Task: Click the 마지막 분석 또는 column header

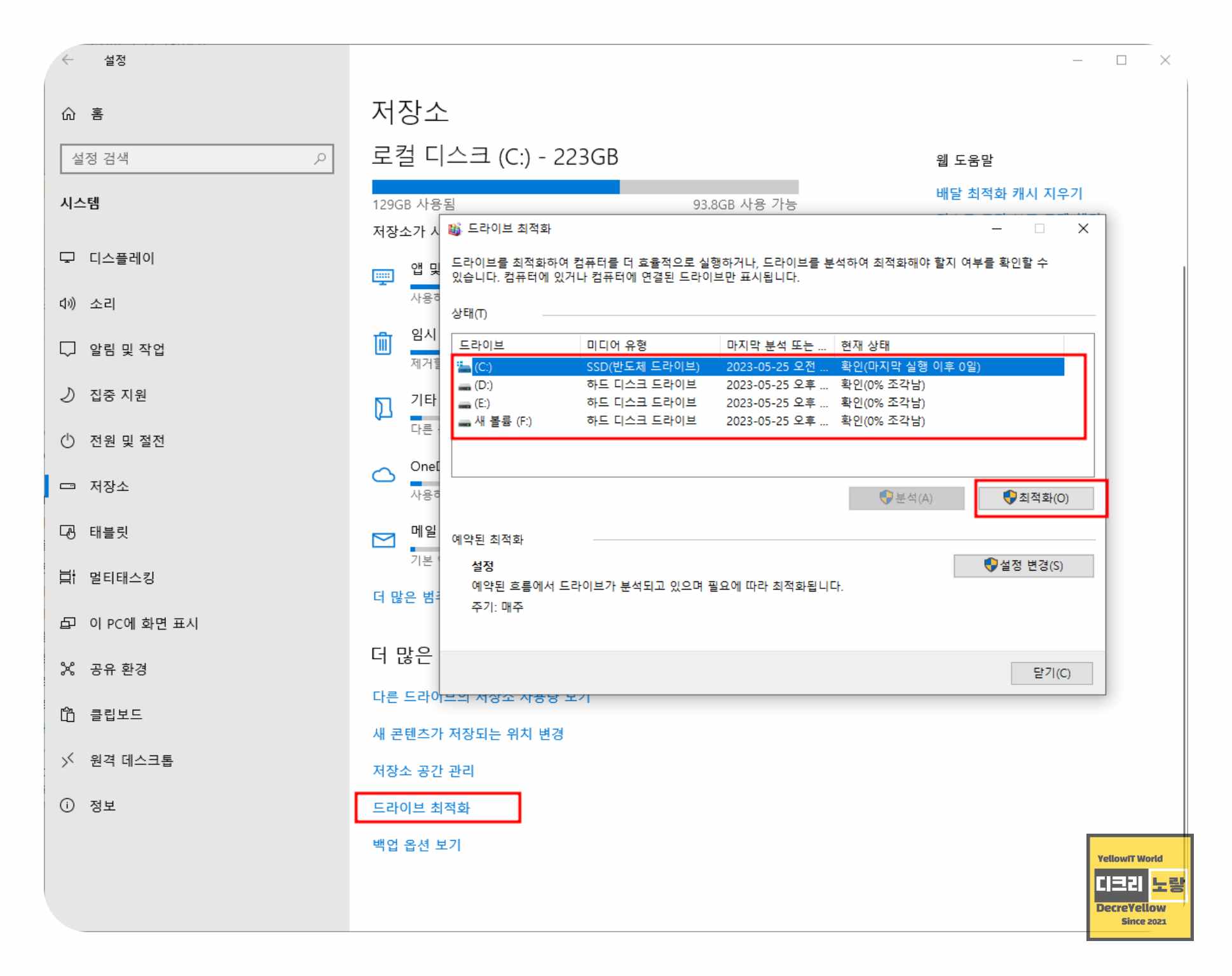Action: point(777,345)
